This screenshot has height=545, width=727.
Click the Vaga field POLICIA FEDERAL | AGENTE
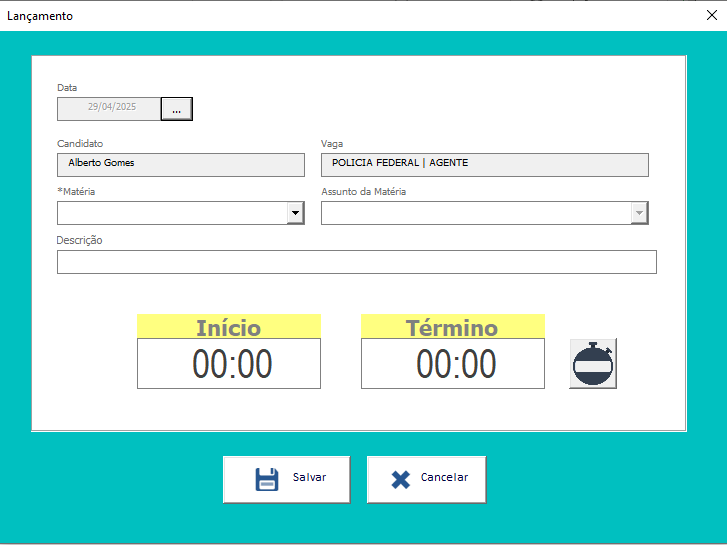(x=485, y=165)
